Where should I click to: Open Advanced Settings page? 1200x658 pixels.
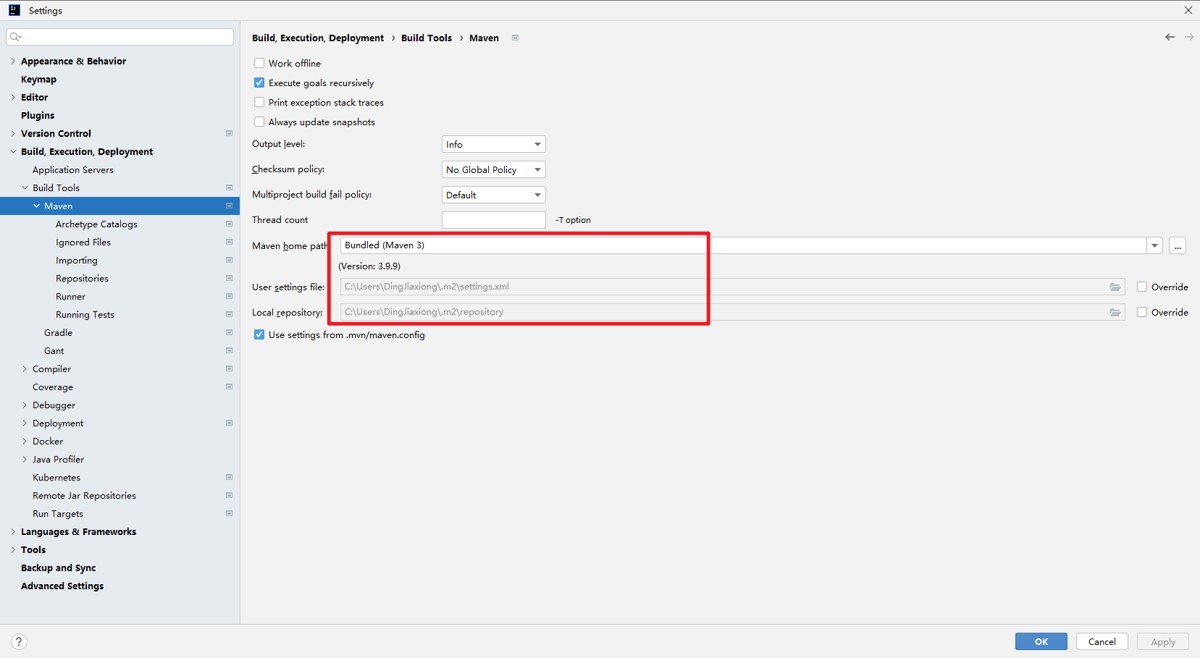tap(62, 586)
